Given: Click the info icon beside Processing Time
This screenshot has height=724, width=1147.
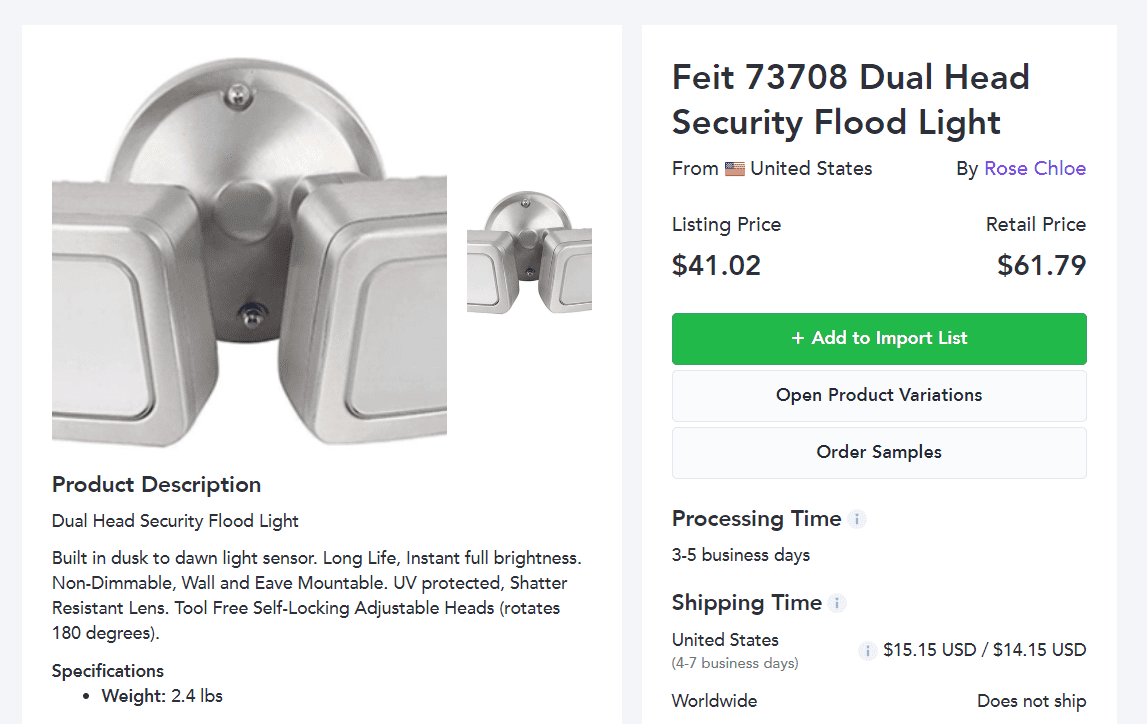Looking at the screenshot, I should coord(858,519).
